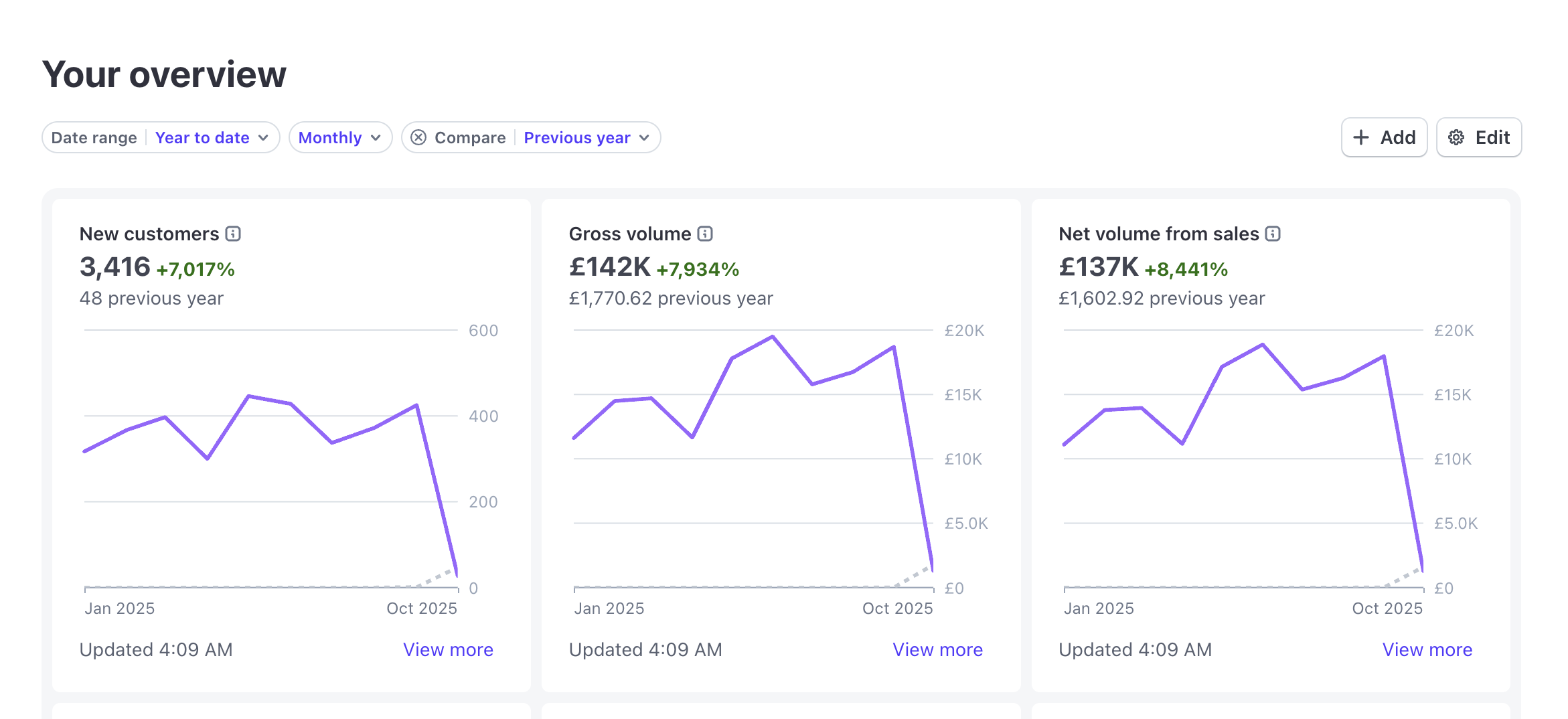Click the Date range label
Viewport: 1568px width, 719px height.
point(94,137)
